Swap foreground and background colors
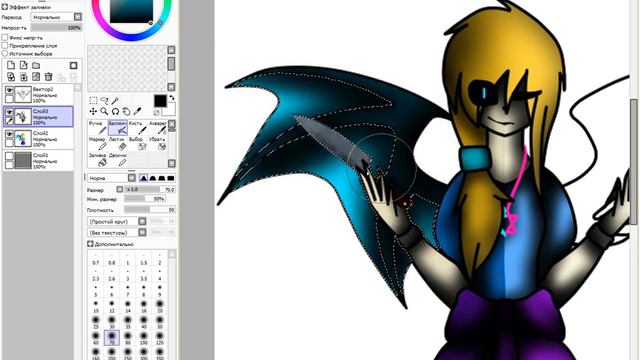Image resolution: width=640 pixels, height=360 pixels. pos(172,98)
